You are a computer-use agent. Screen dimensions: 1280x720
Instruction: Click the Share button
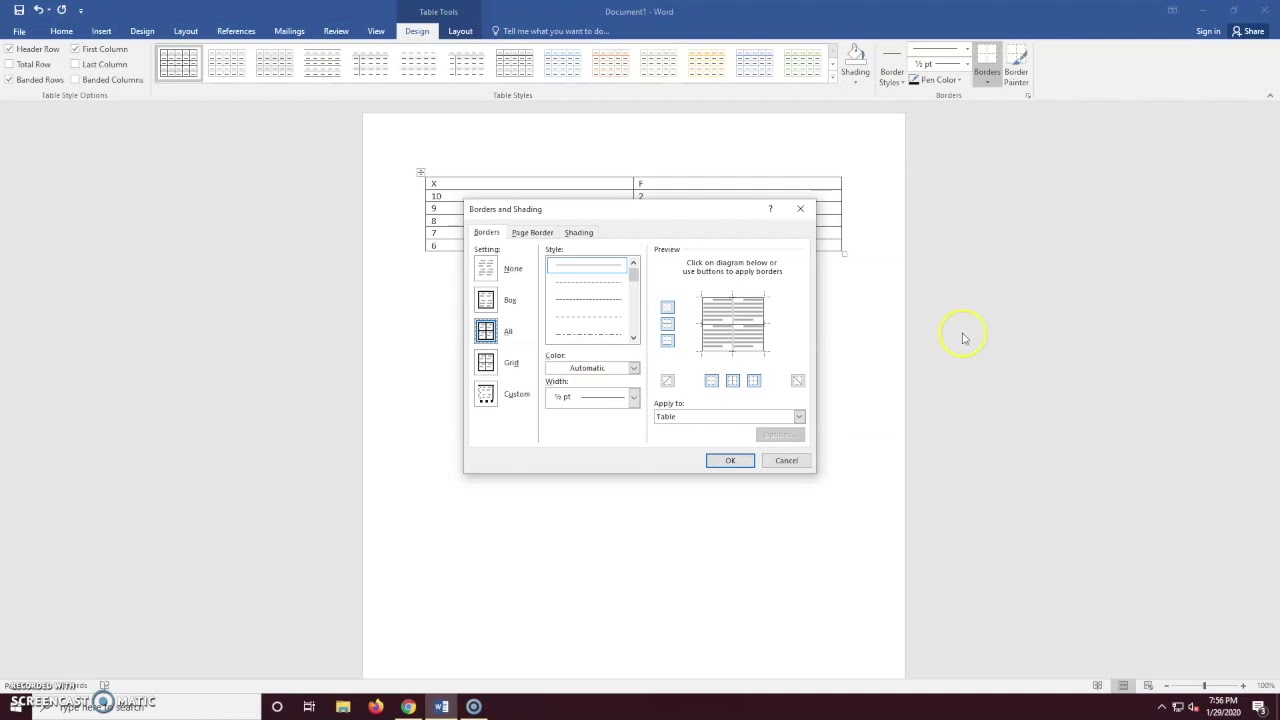tap(1248, 31)
